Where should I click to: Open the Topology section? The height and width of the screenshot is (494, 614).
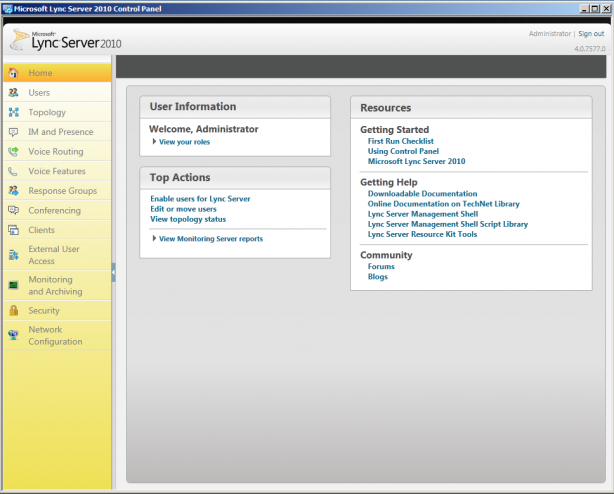(x=57, y=112)
